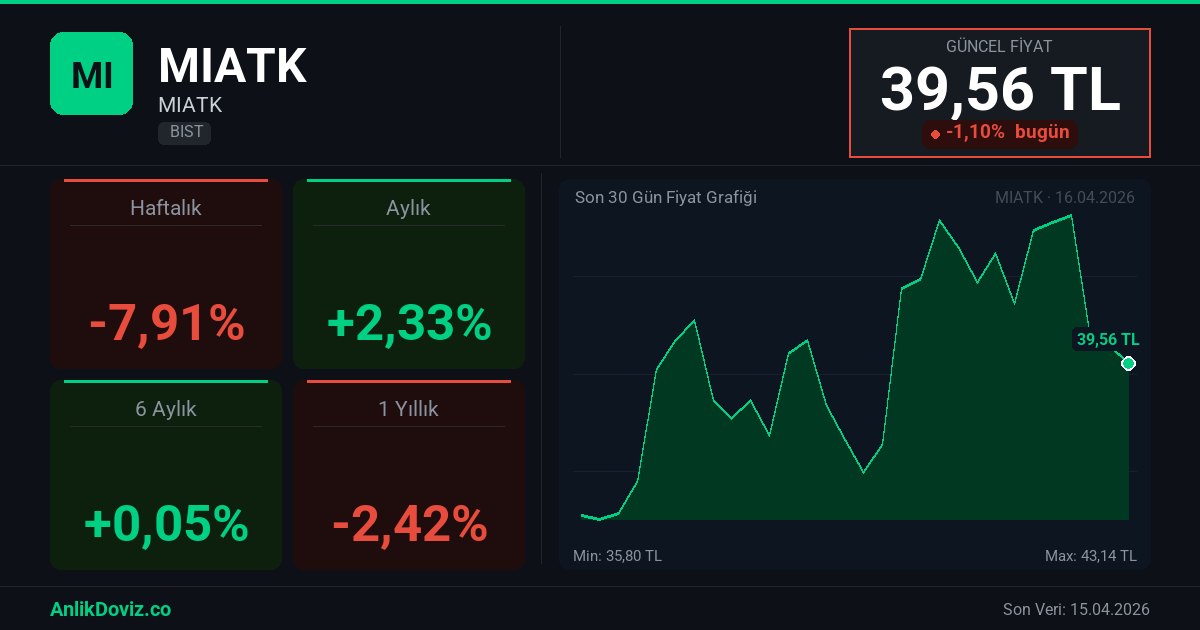The image size is (1200, 630).
Task: Select the 6 Aylık card heading
Action: point(166,409)
